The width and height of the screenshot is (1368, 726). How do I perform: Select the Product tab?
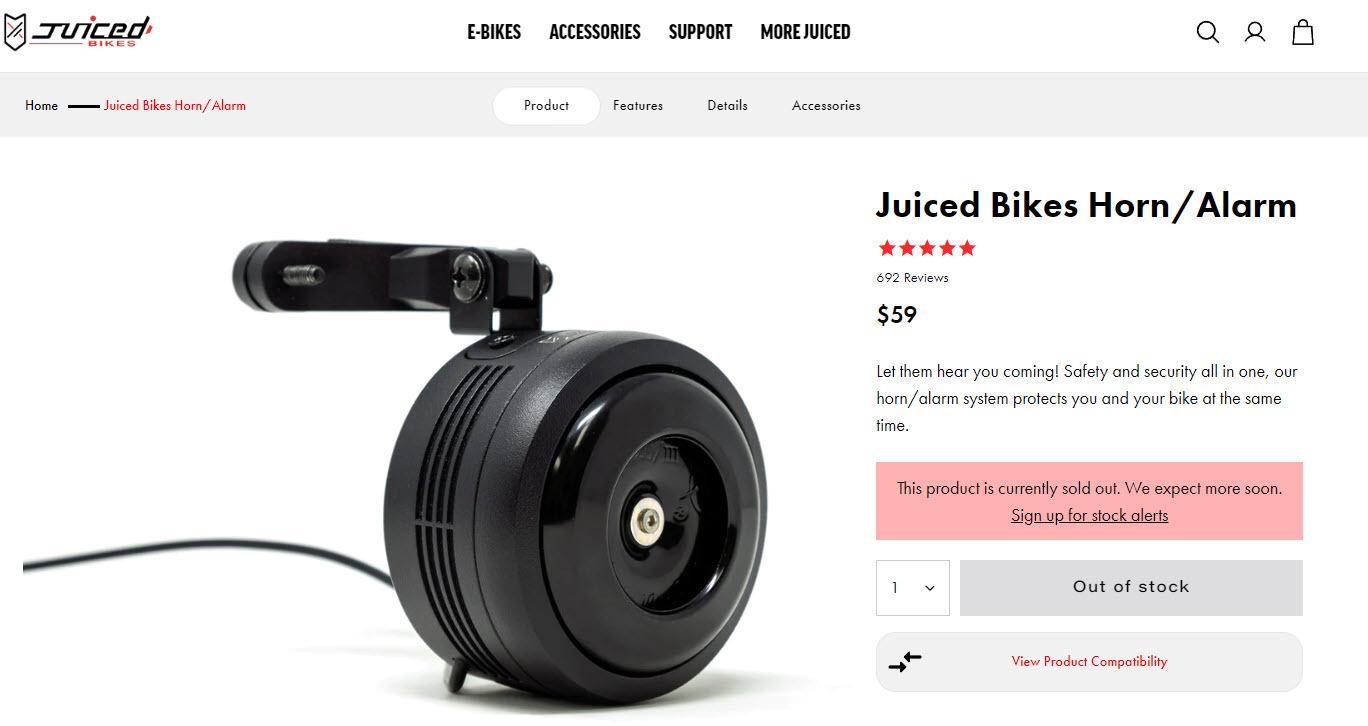pyautogui.click(x=546, y=106)
